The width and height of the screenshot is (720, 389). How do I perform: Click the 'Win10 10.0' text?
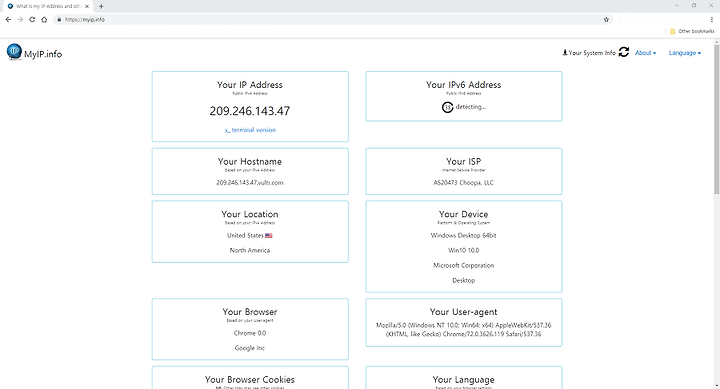pos(463,250)
